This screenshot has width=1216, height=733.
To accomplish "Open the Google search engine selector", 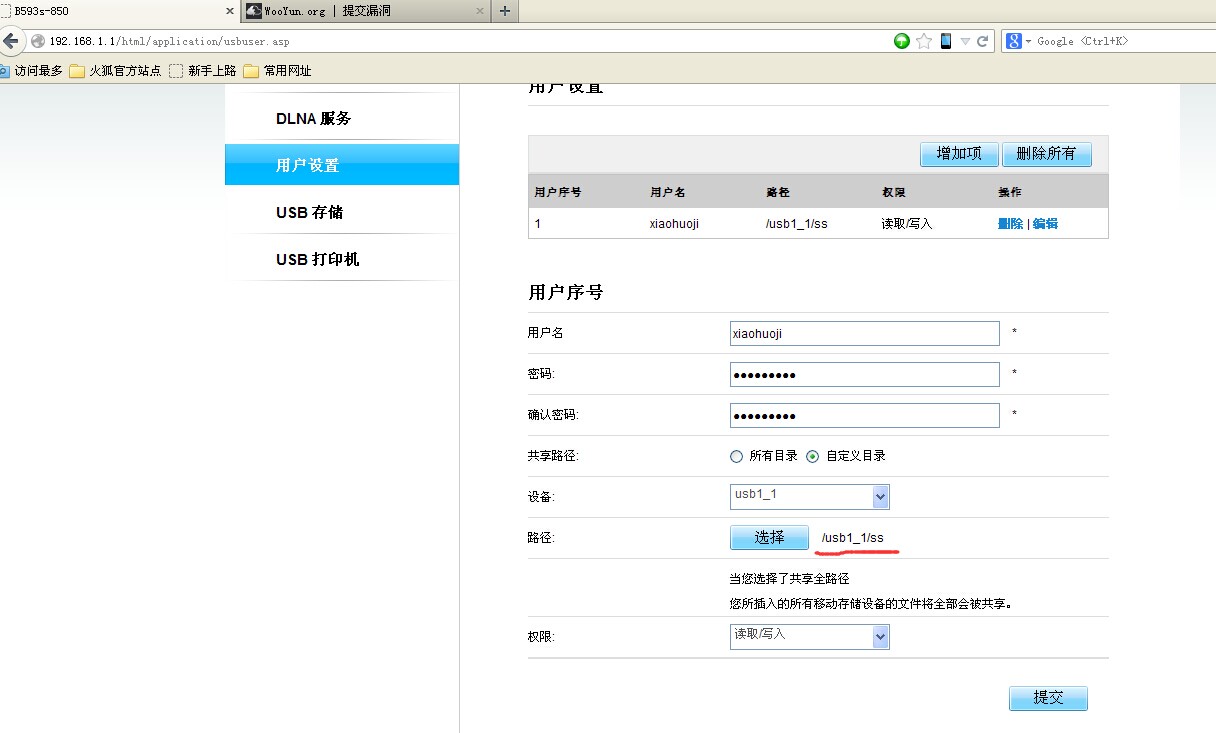I will click(x=1019, y=41).
